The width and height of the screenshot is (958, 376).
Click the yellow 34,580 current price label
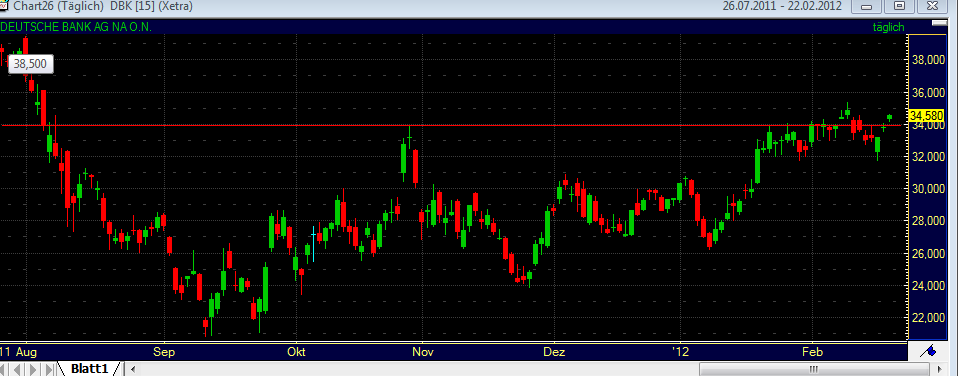[926, 116]
